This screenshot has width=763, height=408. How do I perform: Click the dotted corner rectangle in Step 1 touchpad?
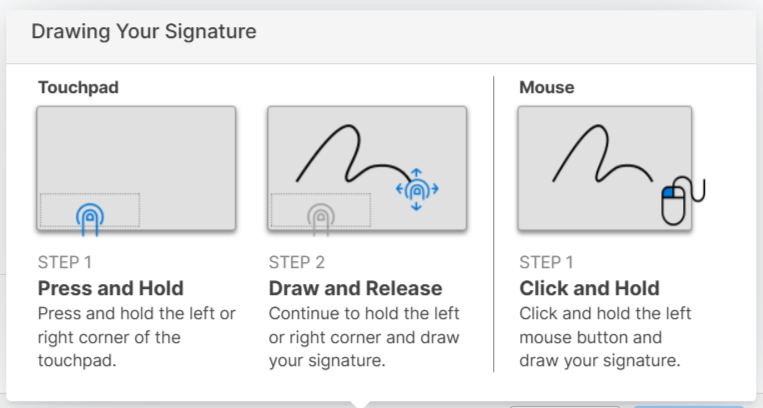tap(90, 210)
